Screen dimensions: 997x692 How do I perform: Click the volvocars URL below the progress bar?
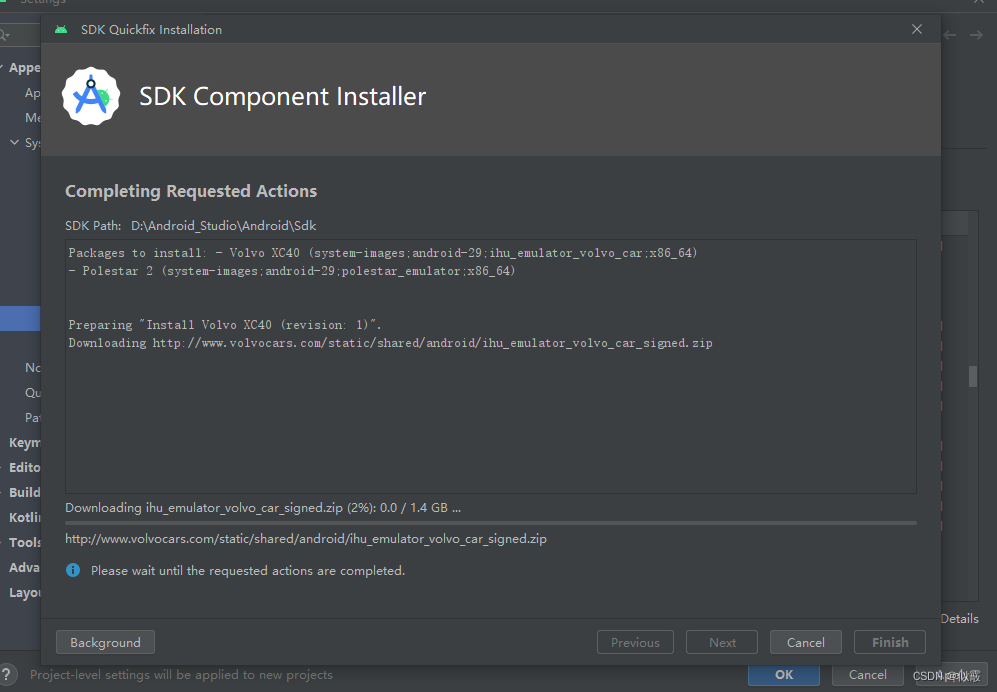[x=306, y=539]
